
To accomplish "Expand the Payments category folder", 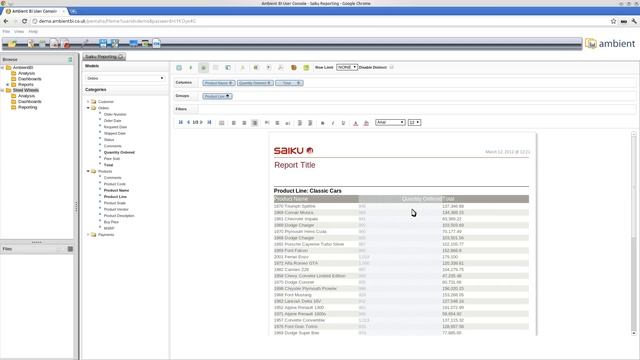I will tap(88, 235).
